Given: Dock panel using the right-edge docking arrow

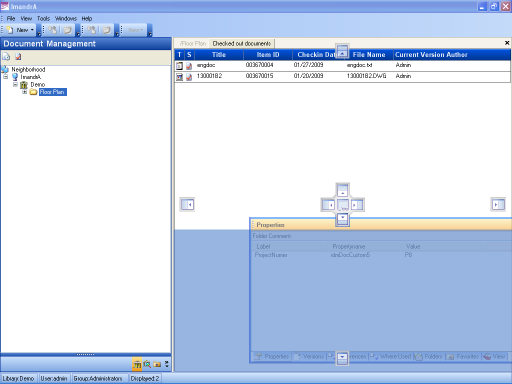Looking at the screenshot, I should 498,204.
